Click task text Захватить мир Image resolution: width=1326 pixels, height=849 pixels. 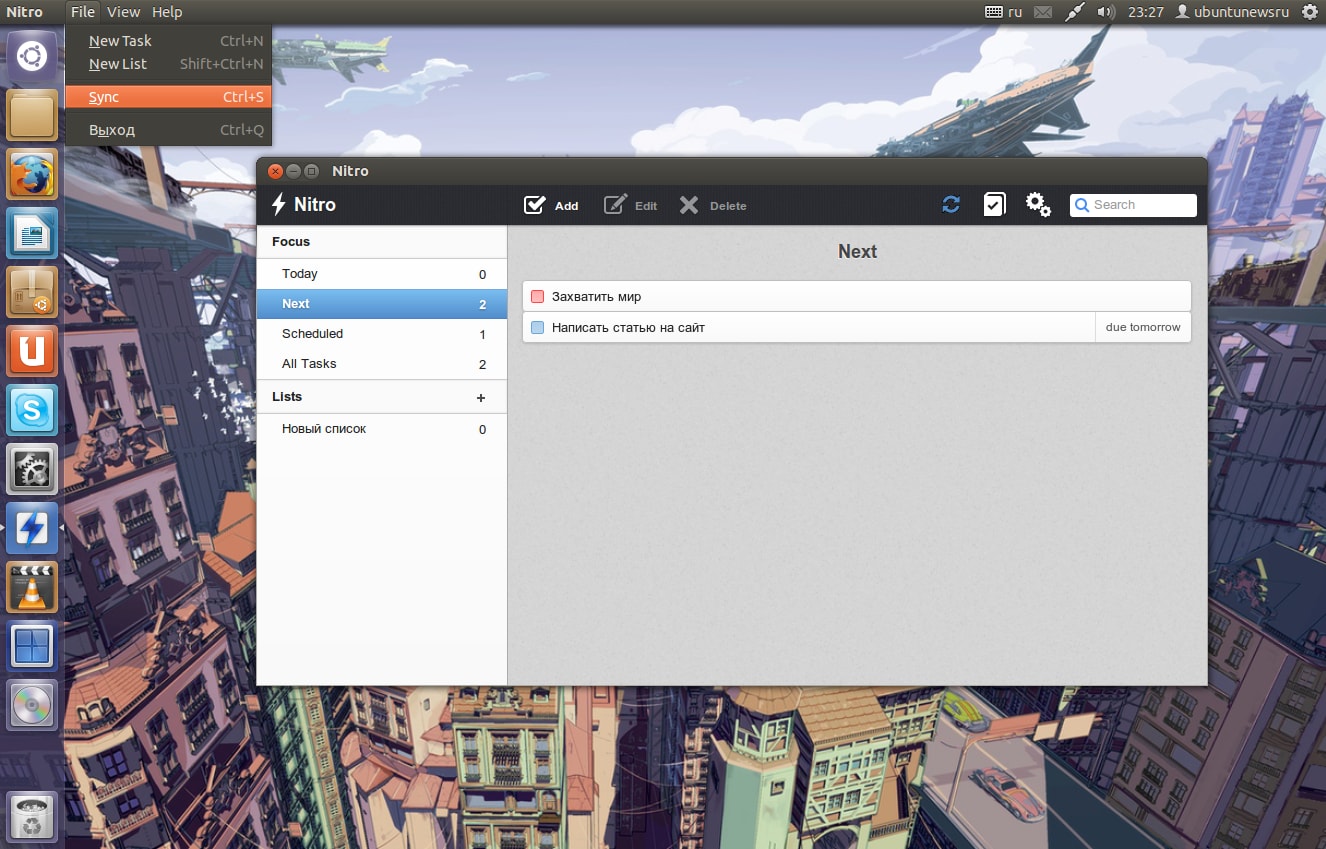(x=597, y=297)
